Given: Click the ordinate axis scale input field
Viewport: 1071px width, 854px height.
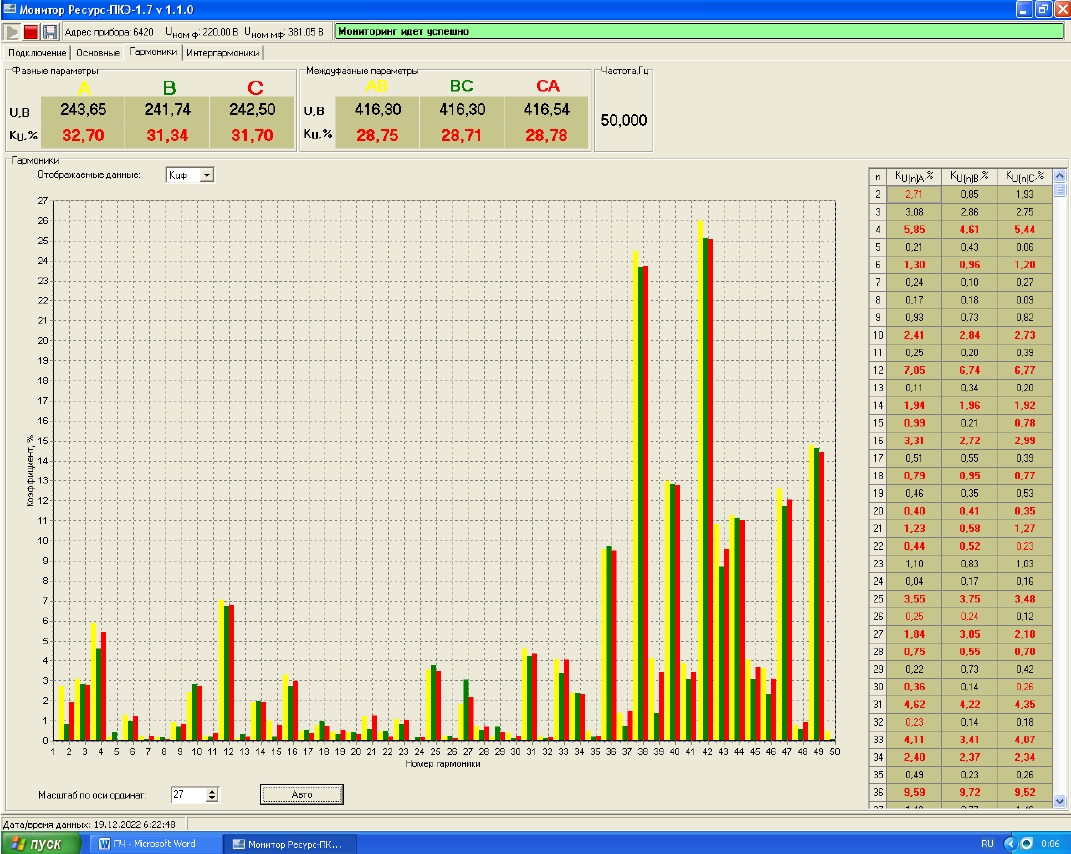Looking at the screenshot, I should click(x=186, y=794).
